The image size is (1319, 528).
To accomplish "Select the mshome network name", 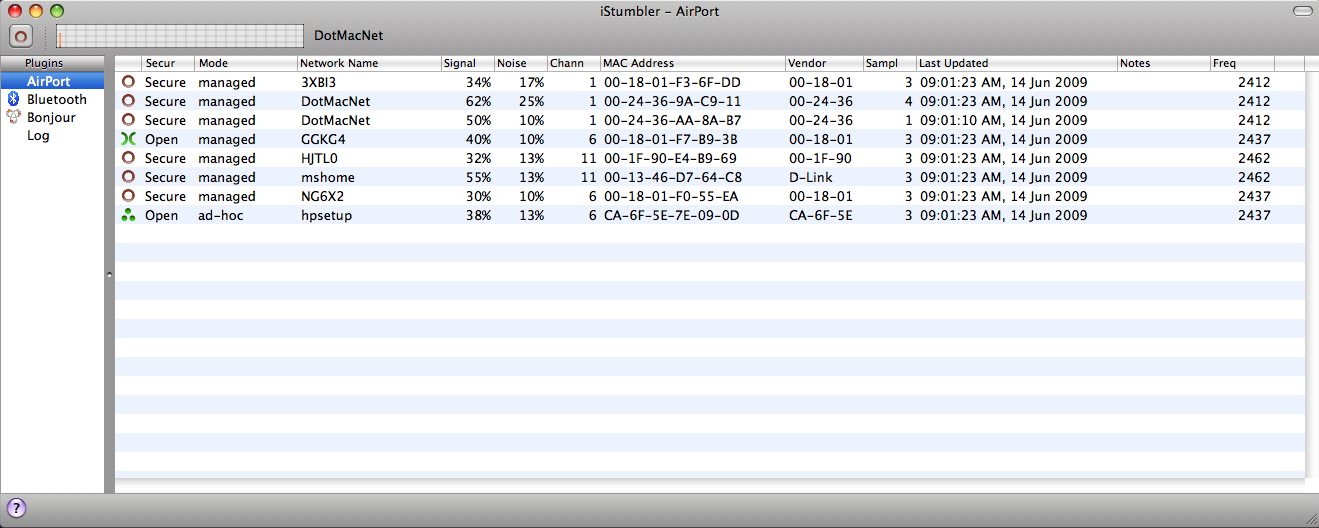I will coord(328,177).
